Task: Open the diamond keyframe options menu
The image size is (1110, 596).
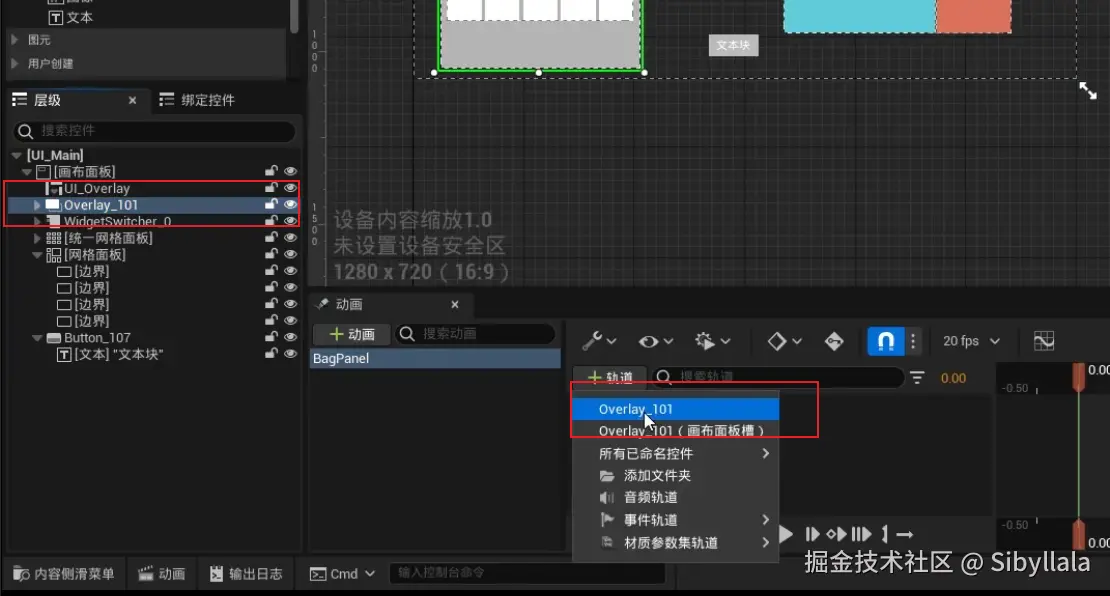Action: pos(784,341)
